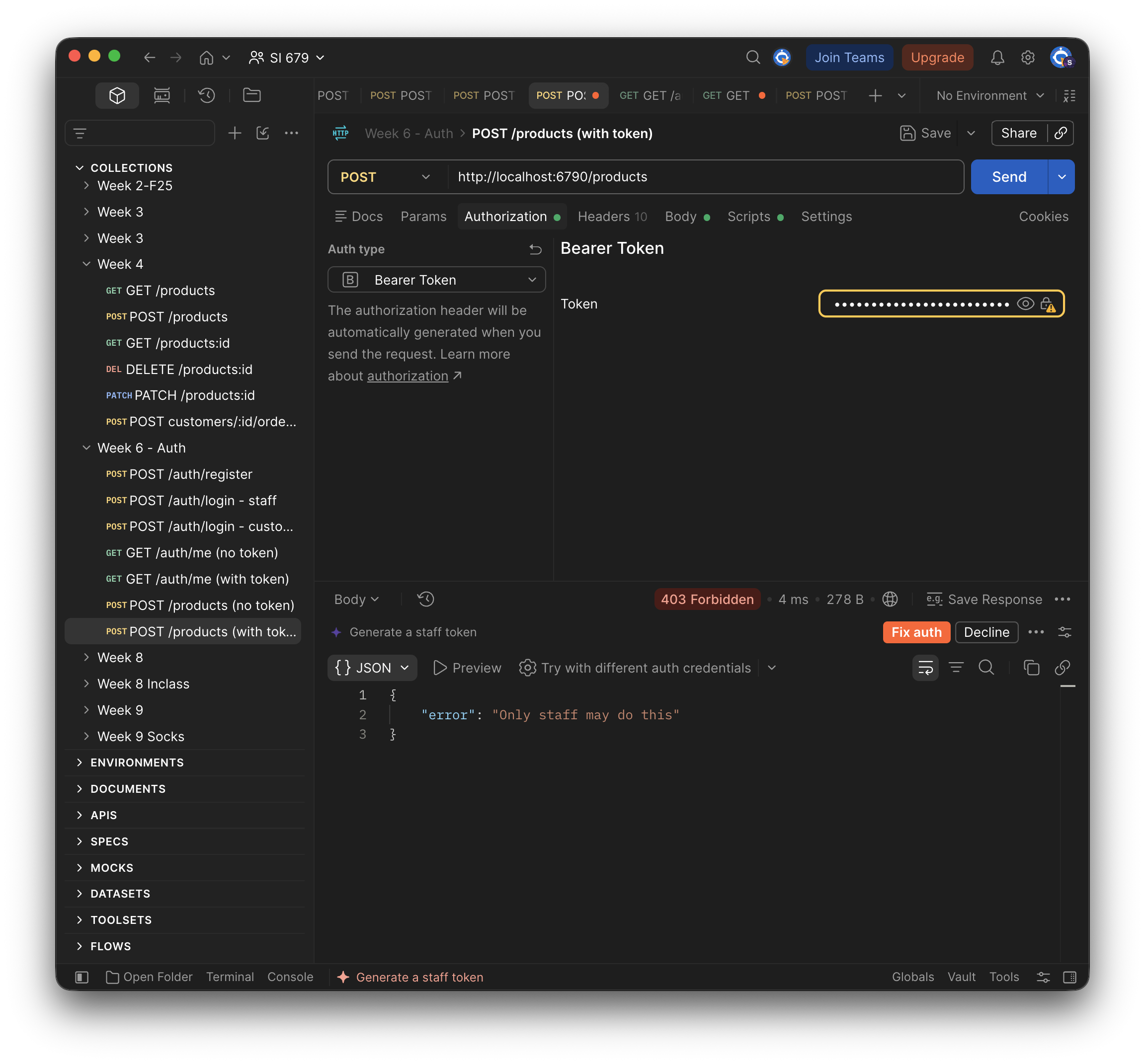Reset auth type with the undo arrow
1145x1064 pixels.
pos(535,249)
